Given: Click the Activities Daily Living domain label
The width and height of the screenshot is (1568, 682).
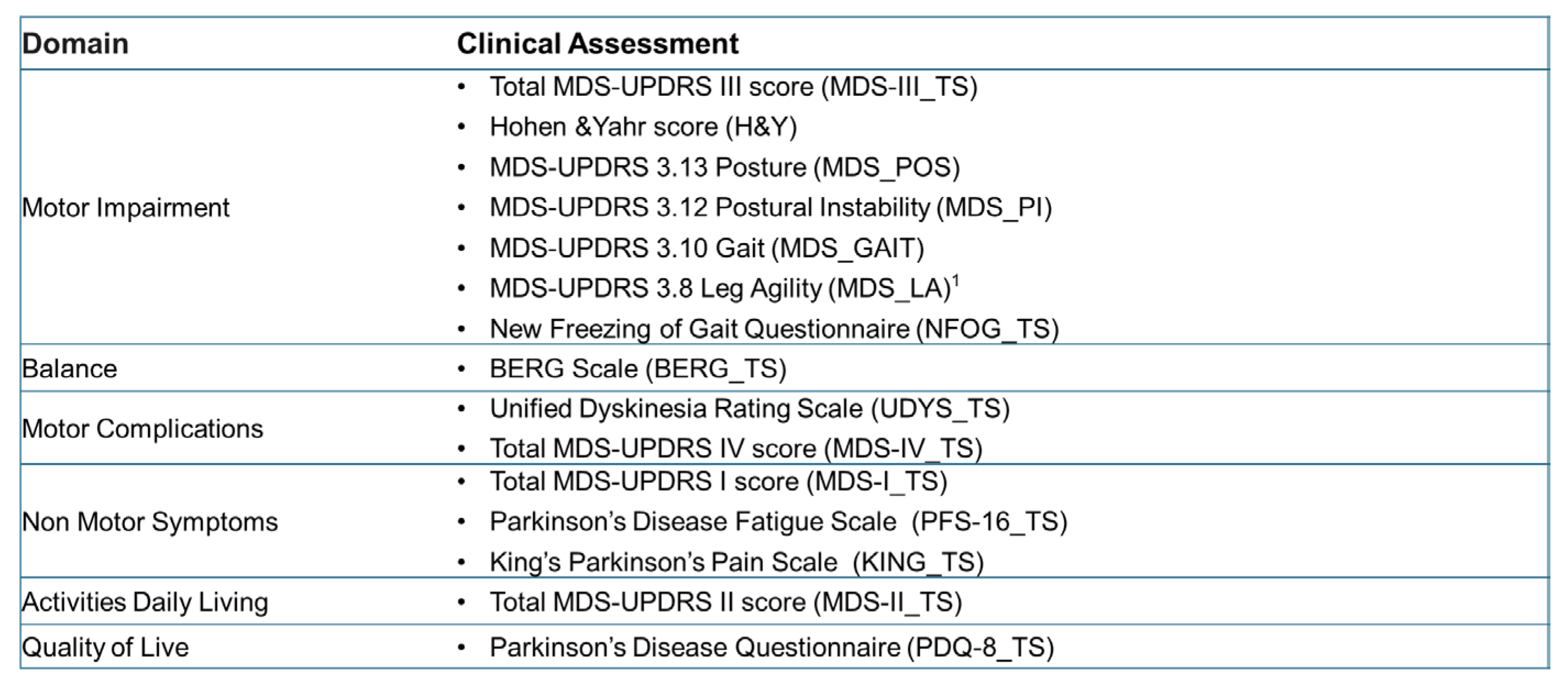Looking at the screenshot, I should pos(145,602).
